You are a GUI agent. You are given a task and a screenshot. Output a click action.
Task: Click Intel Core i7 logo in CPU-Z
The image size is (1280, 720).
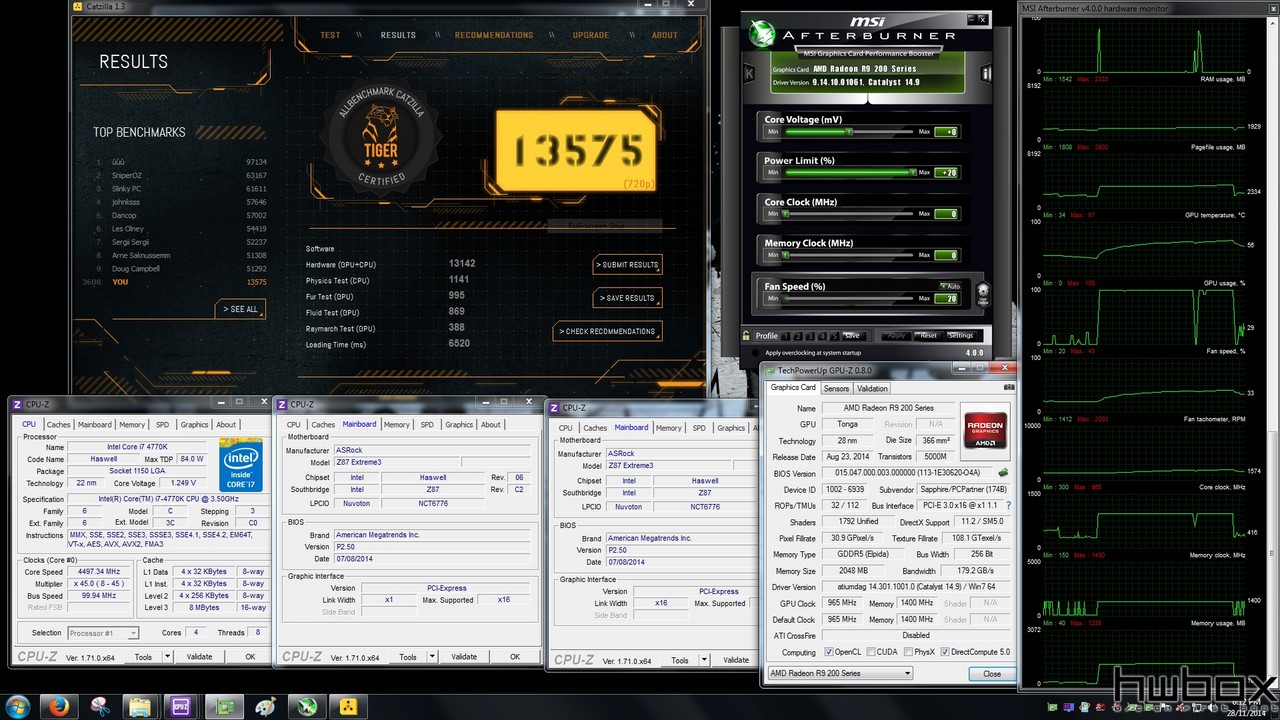pyautogui.click(x=241, y=464)
